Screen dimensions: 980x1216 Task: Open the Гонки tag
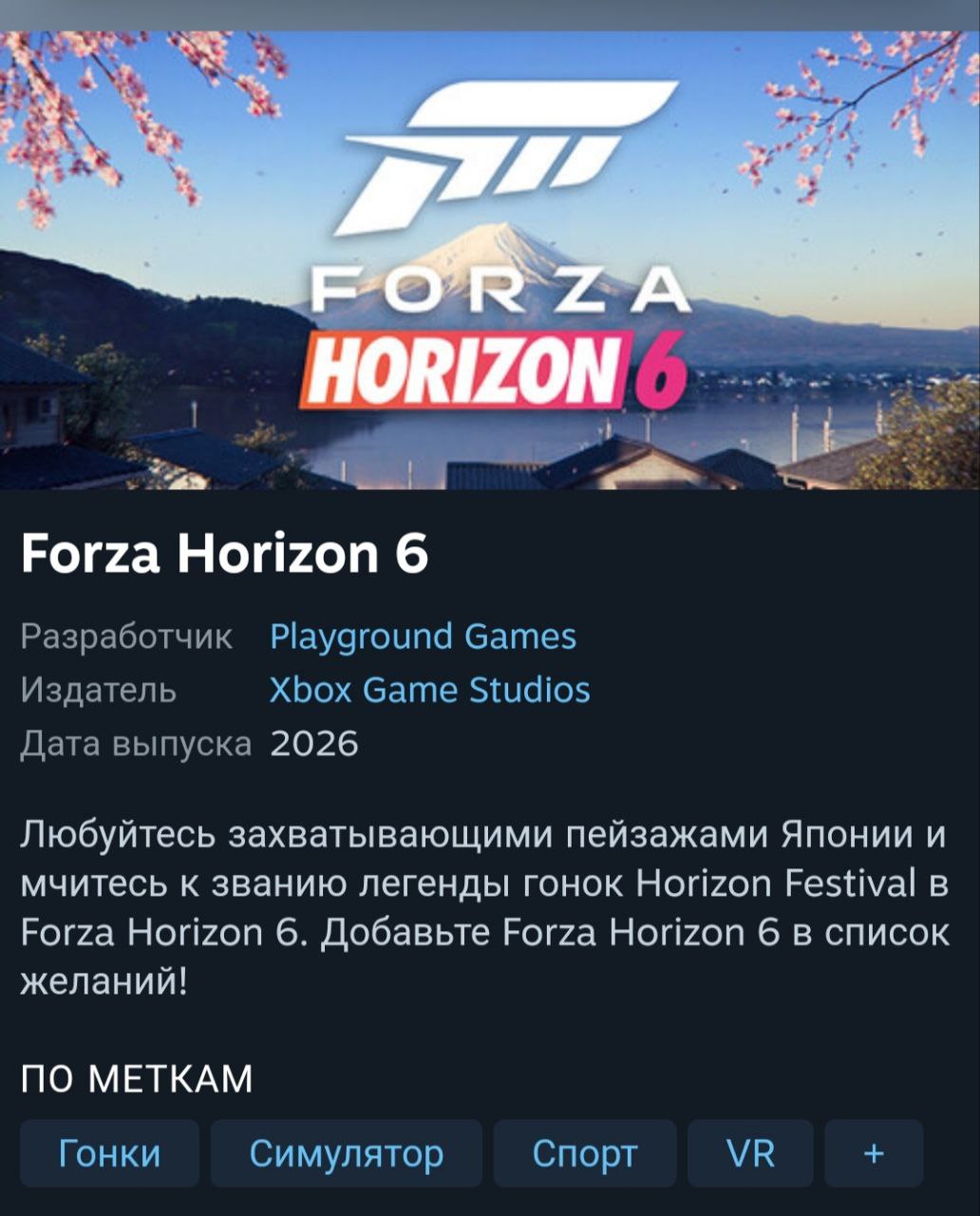(110, 1153)
